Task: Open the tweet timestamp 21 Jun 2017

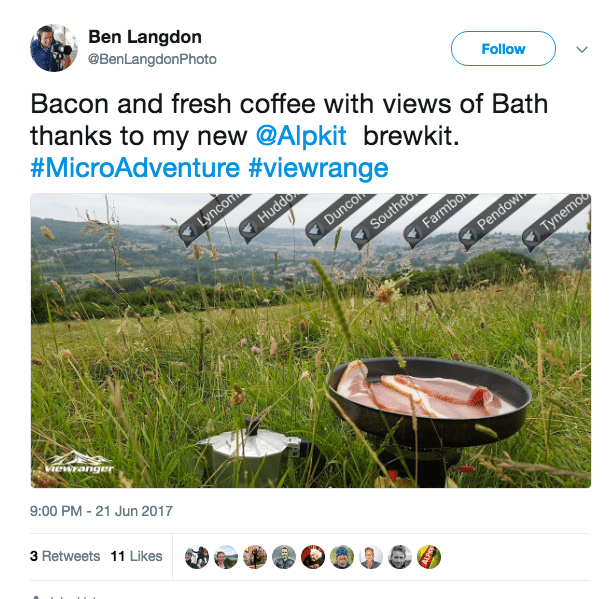Action: coord(102,511)
